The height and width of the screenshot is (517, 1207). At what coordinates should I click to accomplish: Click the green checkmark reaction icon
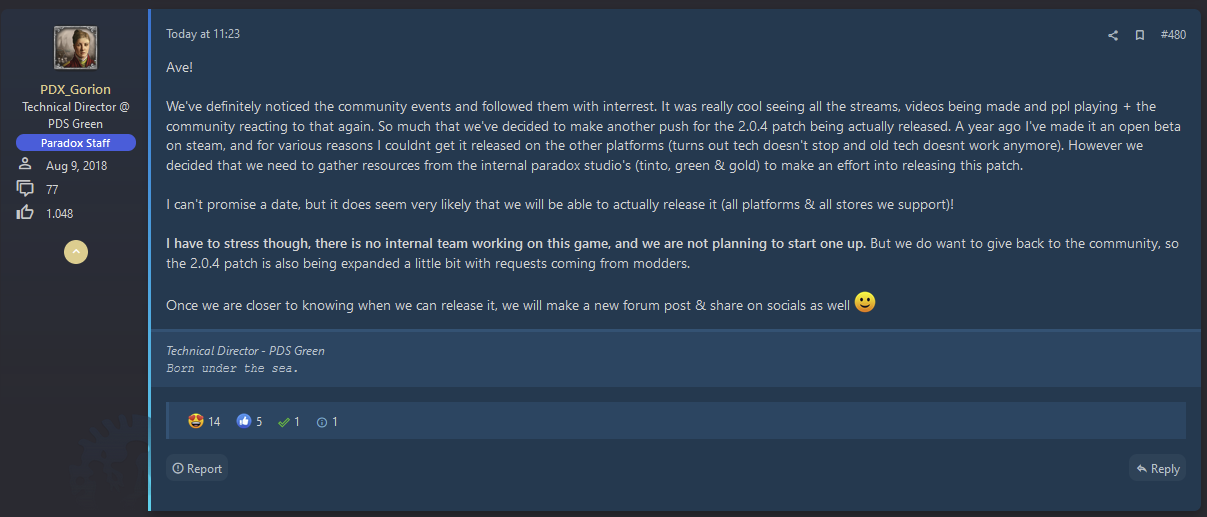point(284,421)
